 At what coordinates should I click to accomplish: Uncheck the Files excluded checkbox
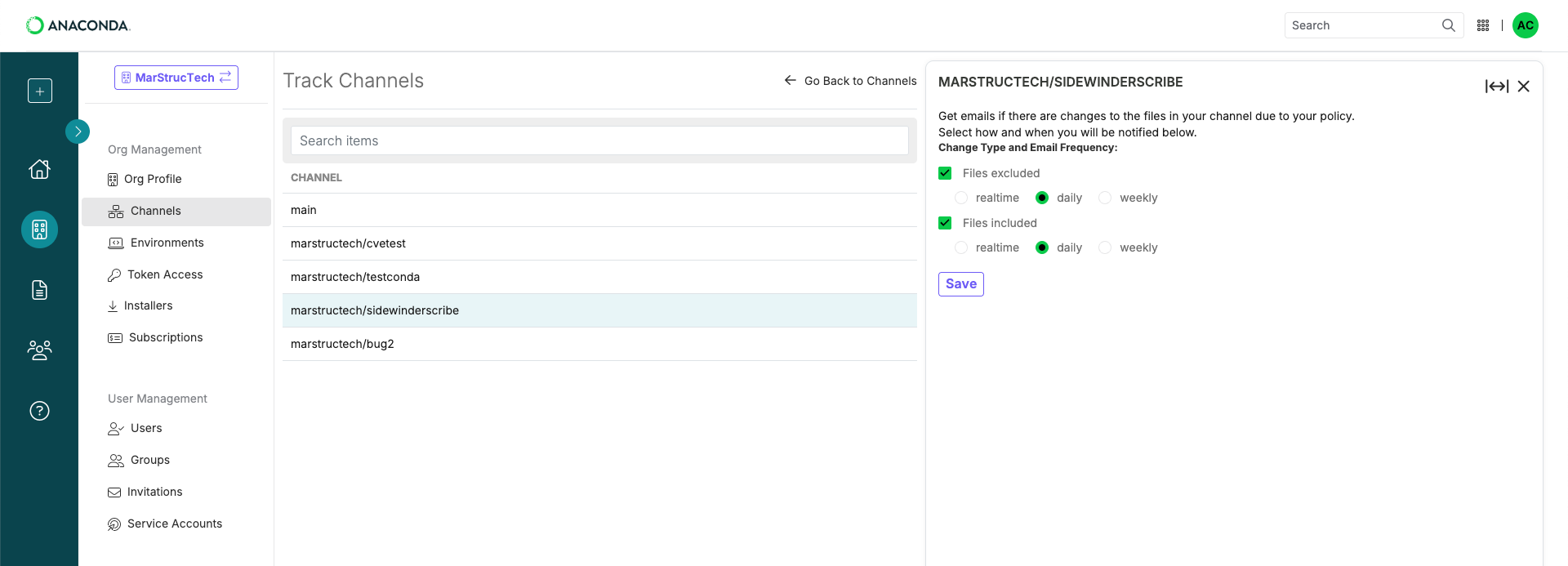click(946, 173)
